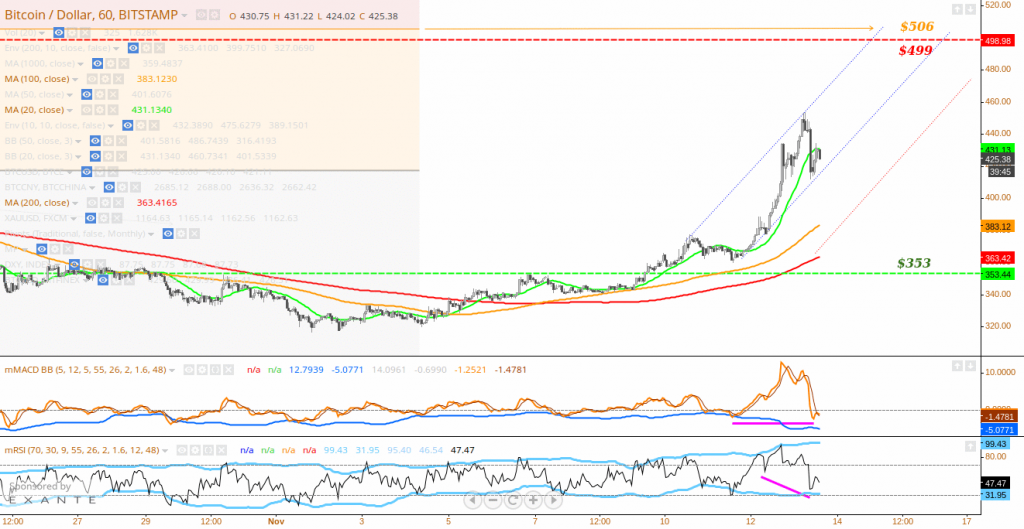Remove MA (1000, close) from the chart
The image size is (1024, 529).
[x=124, y=63]
